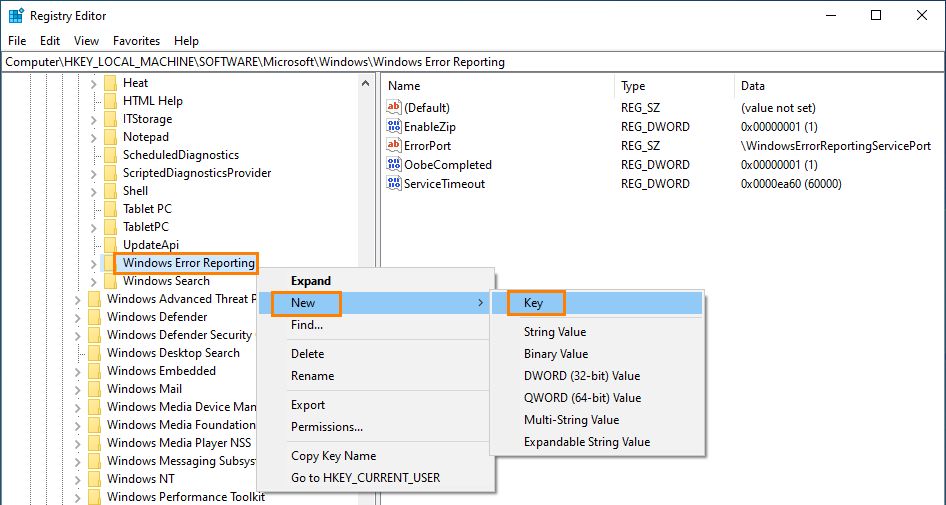
Task: Click the Windows Defender folder icon
Action: coord(94,317)
